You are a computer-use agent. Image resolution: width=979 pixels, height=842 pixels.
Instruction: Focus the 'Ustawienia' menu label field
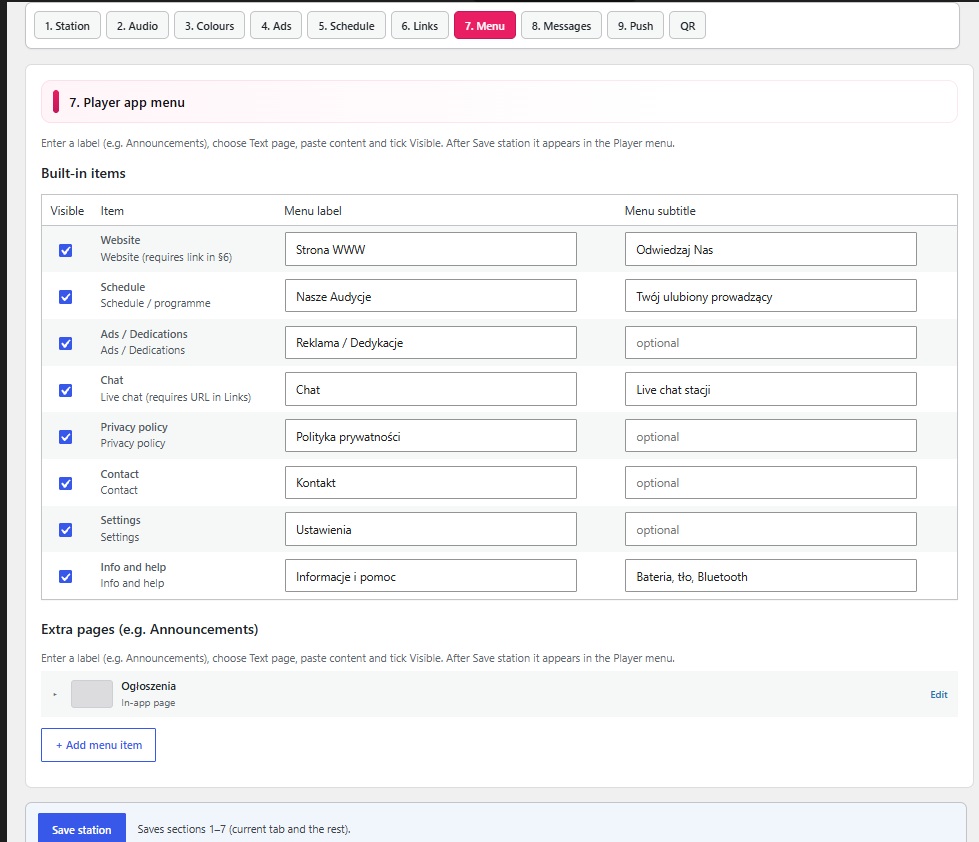pos(431,529)
